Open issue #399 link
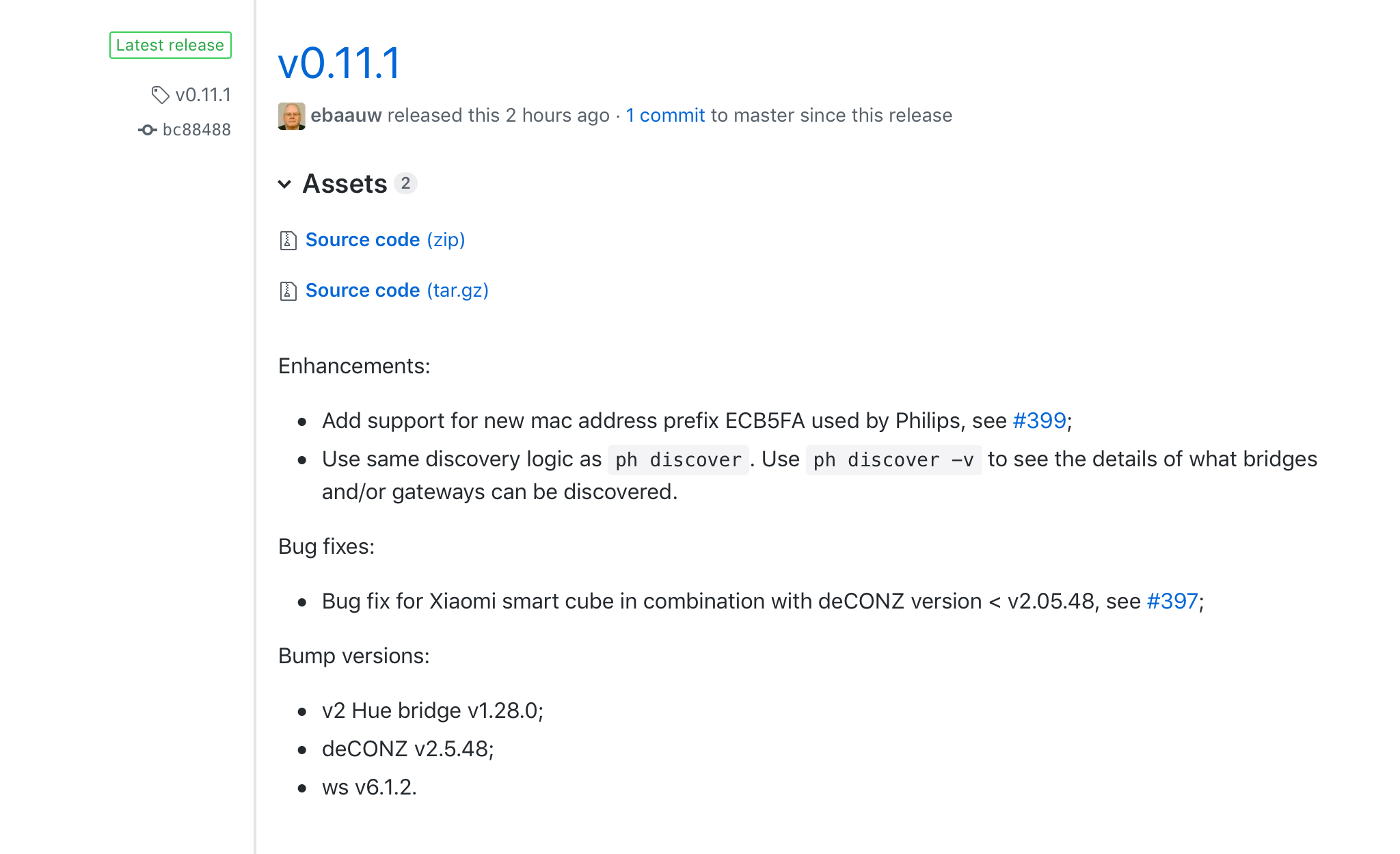Screen dimensions: 1400x854 click(1039, 421)
